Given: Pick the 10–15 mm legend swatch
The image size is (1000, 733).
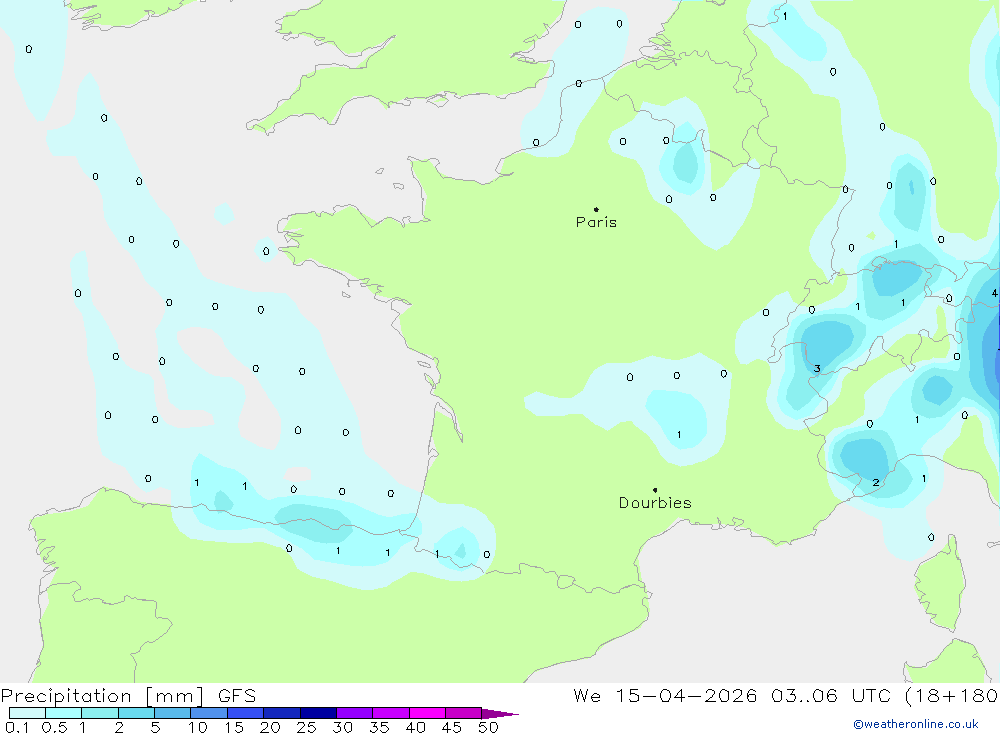Looking at the screenshot, I should tap(209, 713).
